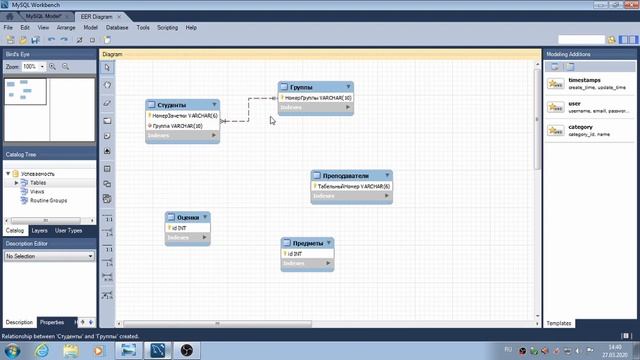Select 1:n non-identifying relationship tool

(107, 232)
